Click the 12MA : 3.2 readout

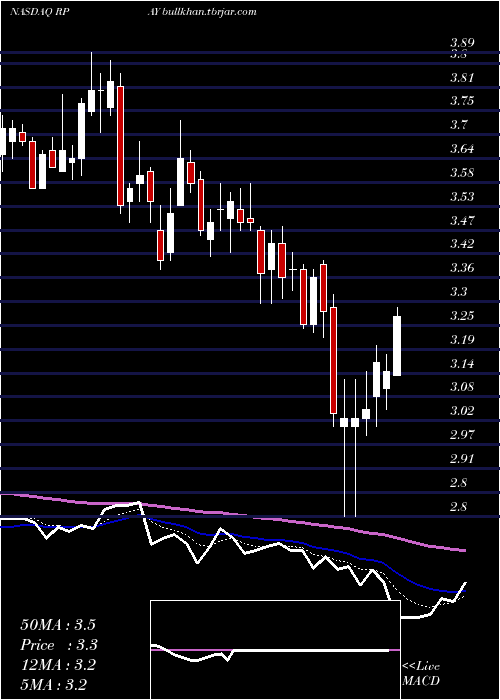58,665
